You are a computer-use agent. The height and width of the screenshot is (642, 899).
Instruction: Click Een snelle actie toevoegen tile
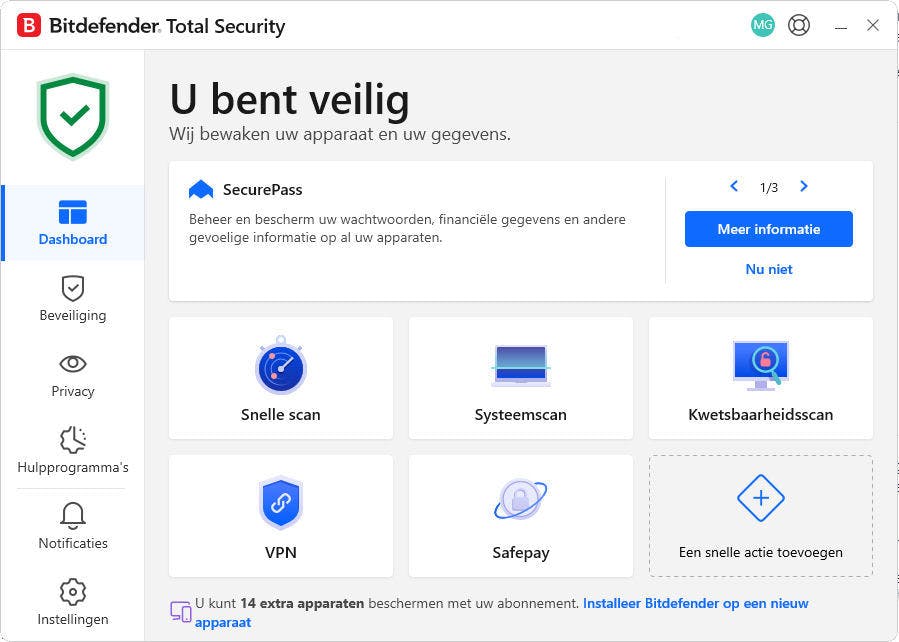click(760, 516)
